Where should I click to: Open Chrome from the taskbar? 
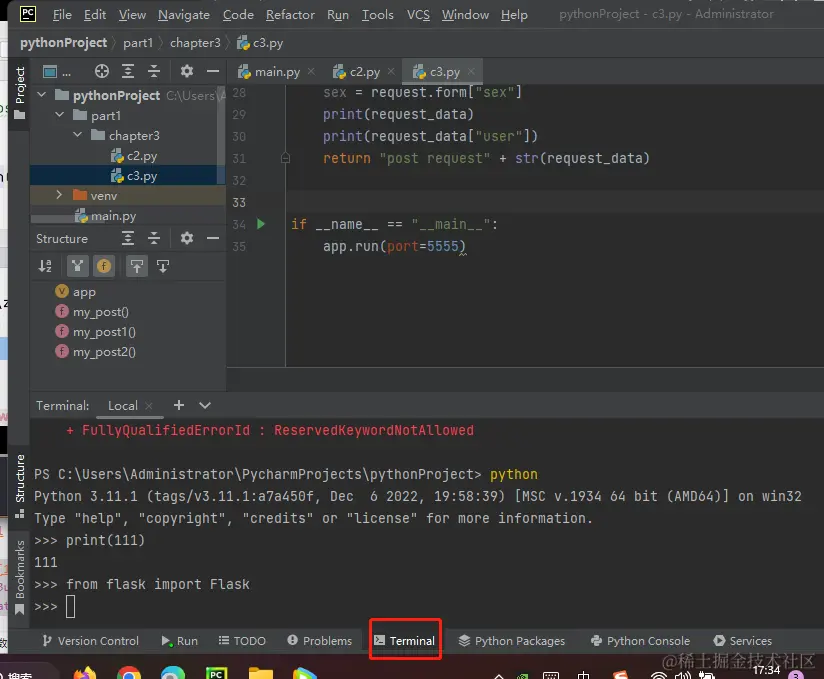pos(129,673)
